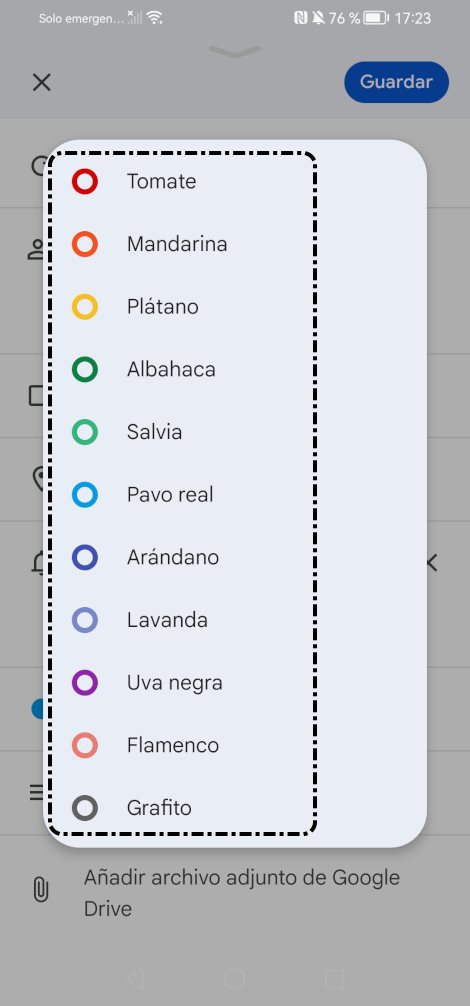The height and width of the screenshot is (1006, 470).
Task: Choose the Arándano blue ring
Action: tap(85, 558)
